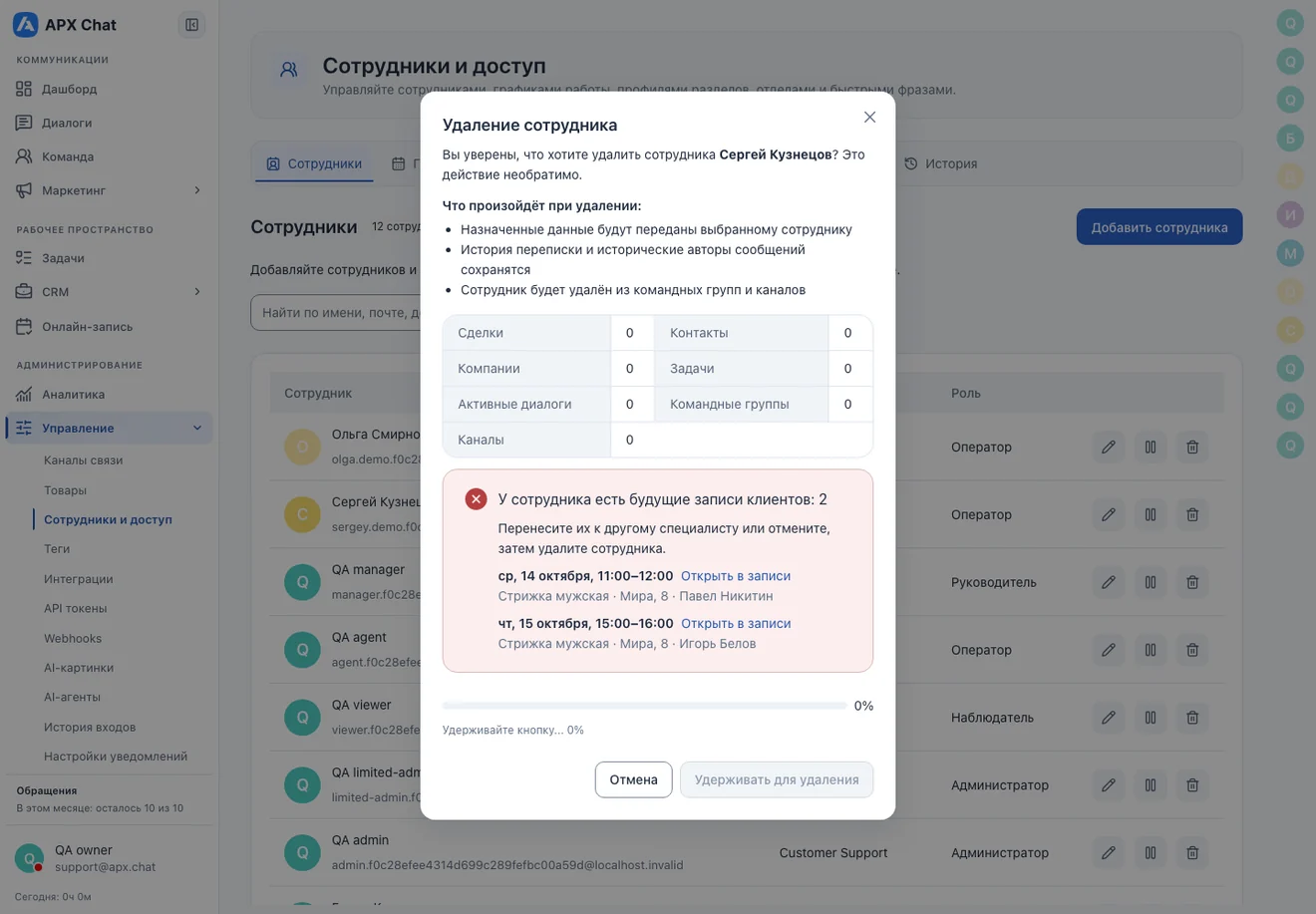1316x914 pixels.
Task: Pause the QA viewer employee row
Action: (x=1151, y=718)
